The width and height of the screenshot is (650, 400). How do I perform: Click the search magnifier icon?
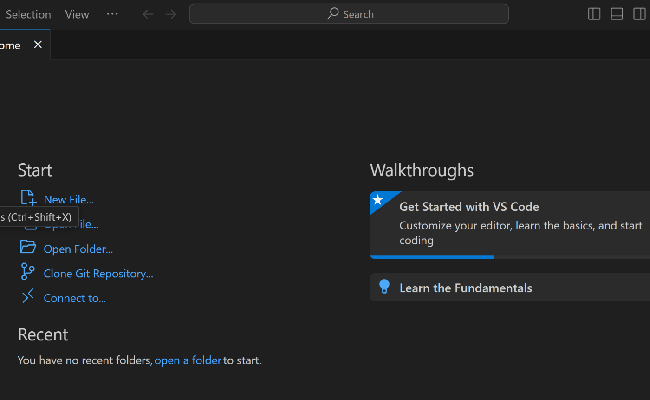[x=333, y=13]
